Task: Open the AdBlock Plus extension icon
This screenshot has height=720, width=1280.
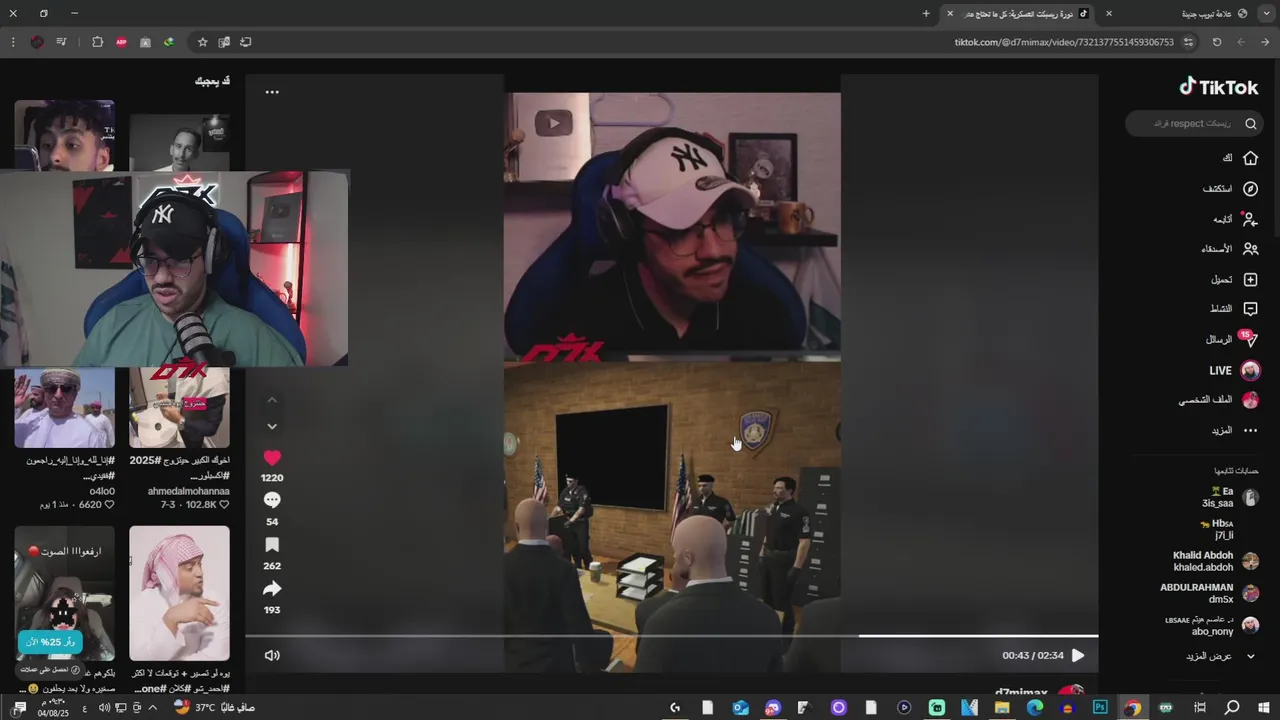Action: pyautogui.click(x=121, y=42)
